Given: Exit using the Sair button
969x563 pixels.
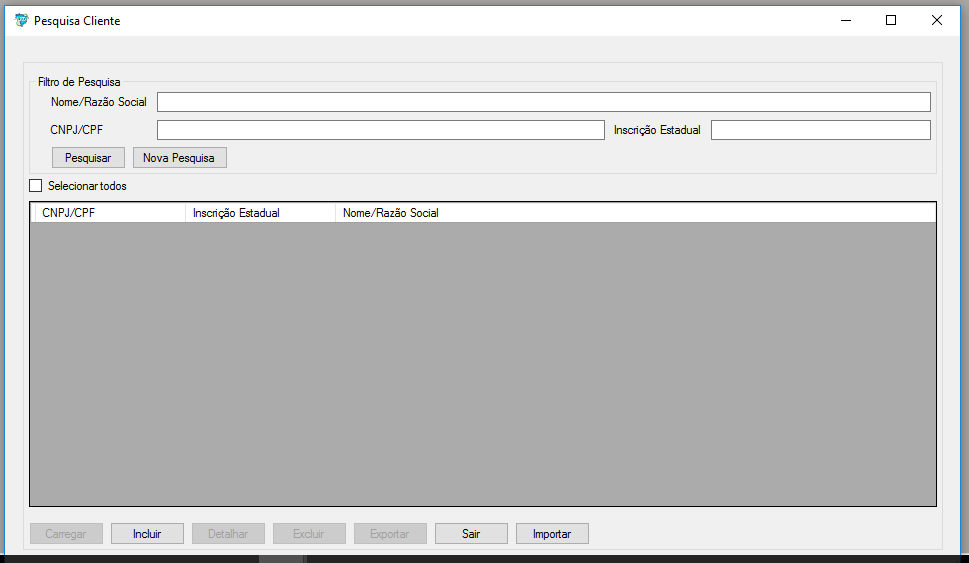Looking at the screenshot, I should 471,533.
